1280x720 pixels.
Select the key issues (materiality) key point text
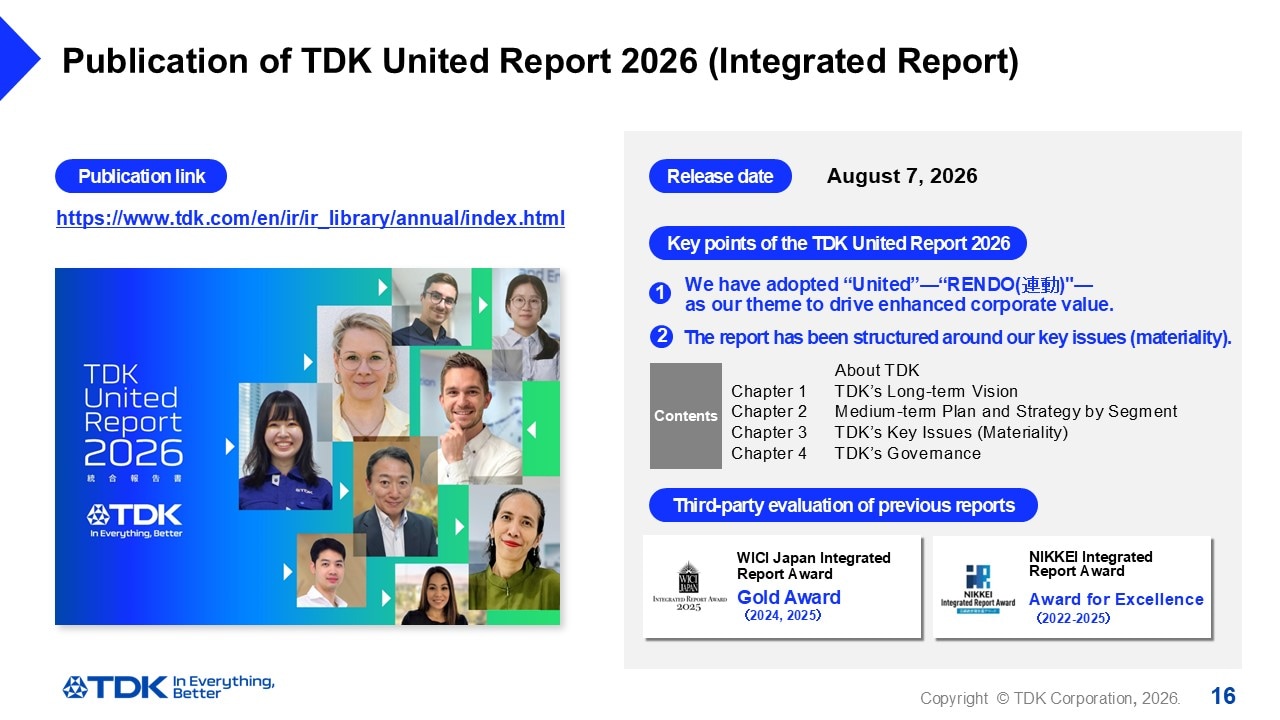(958, 337)
